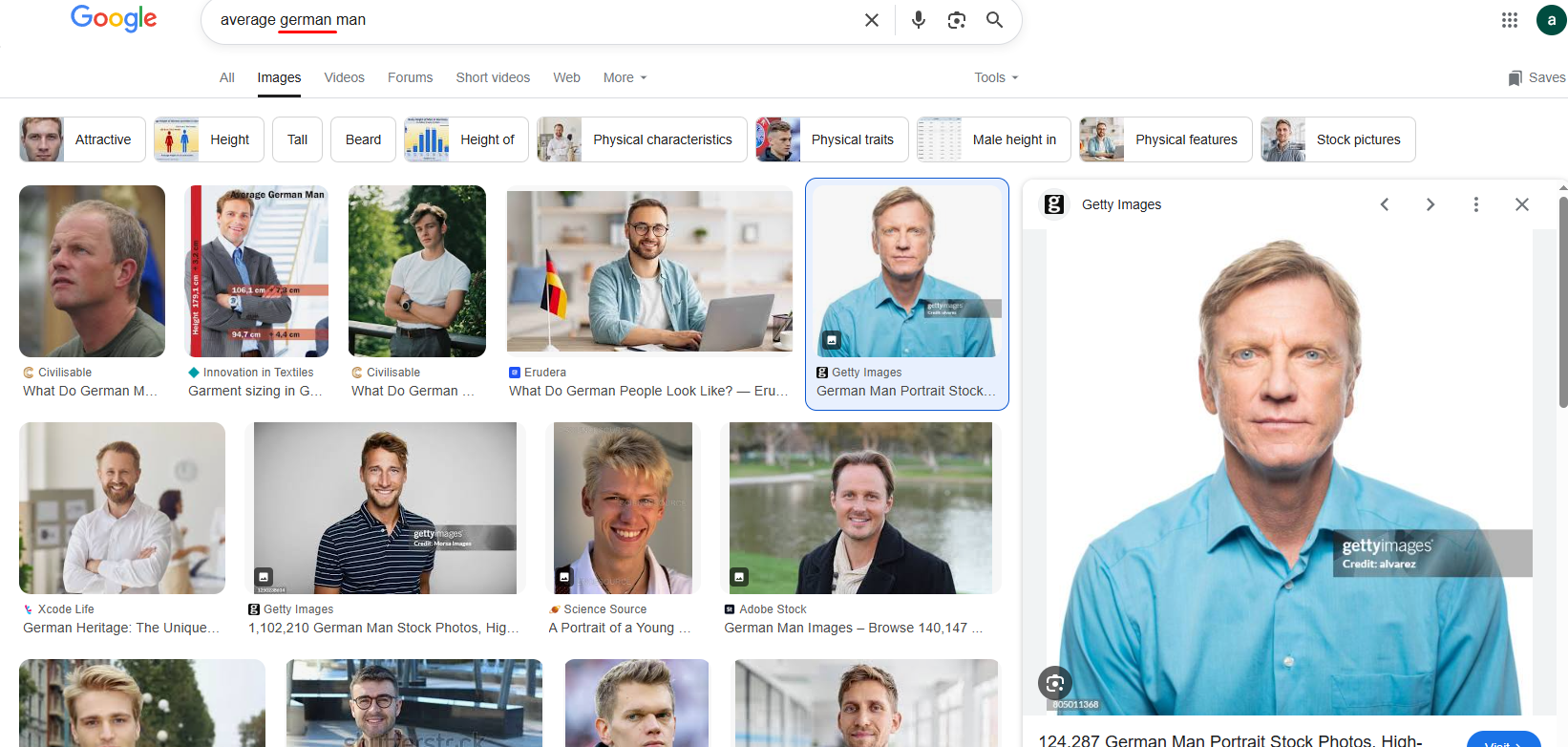Show previous image in preview panel
1568x747 pixels.
pyautogui.click(x=1385, y=204)
